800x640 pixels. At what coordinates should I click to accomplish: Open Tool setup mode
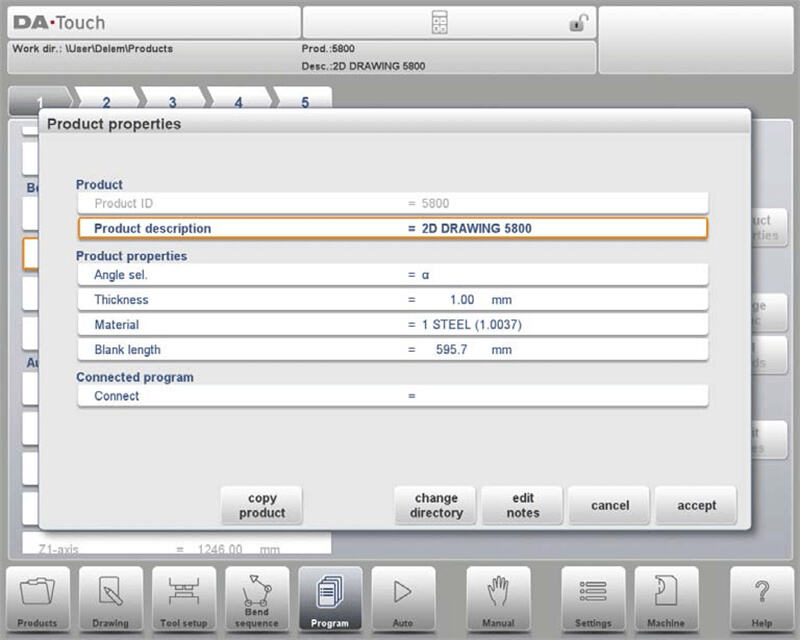pyautogui.click(x=184, y=598)
